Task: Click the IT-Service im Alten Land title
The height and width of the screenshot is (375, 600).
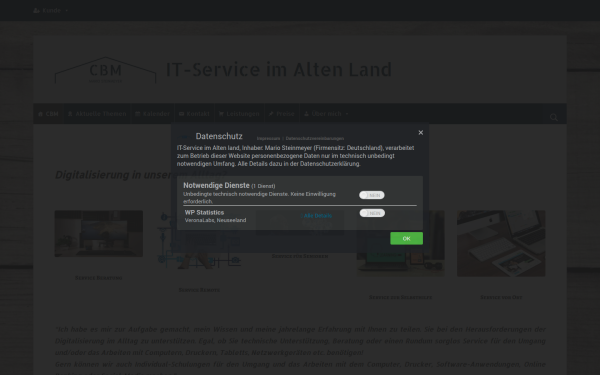Action: pyautogui.click(x=279, y=70)
